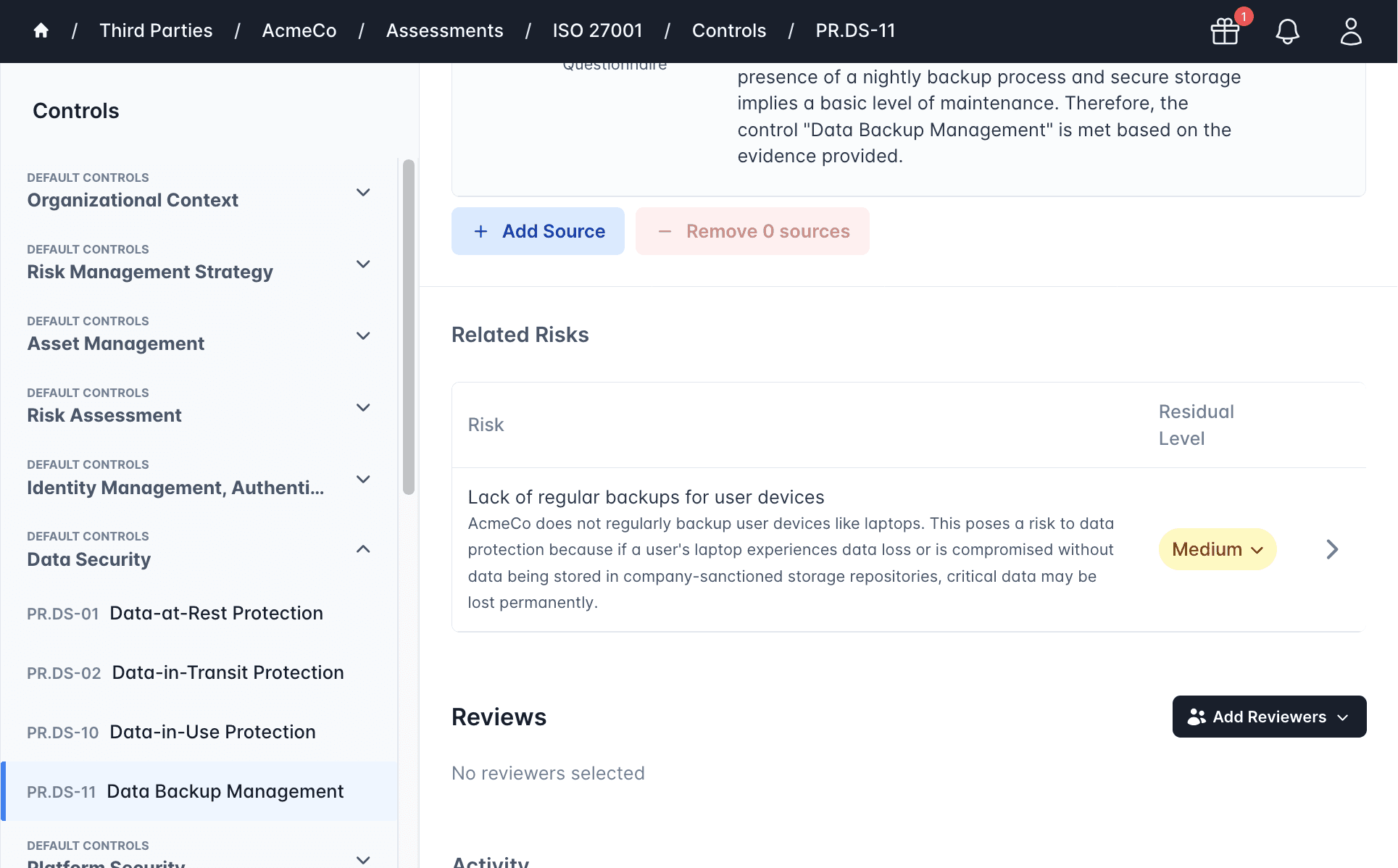Select PR.DS-02 Data-in-Transit Protection control
The width and height of the screenshot is (1398, 868).
(x=186, y=672)
